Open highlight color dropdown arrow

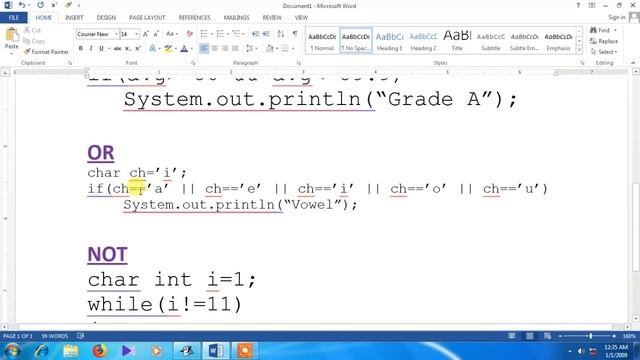[176, 49]
